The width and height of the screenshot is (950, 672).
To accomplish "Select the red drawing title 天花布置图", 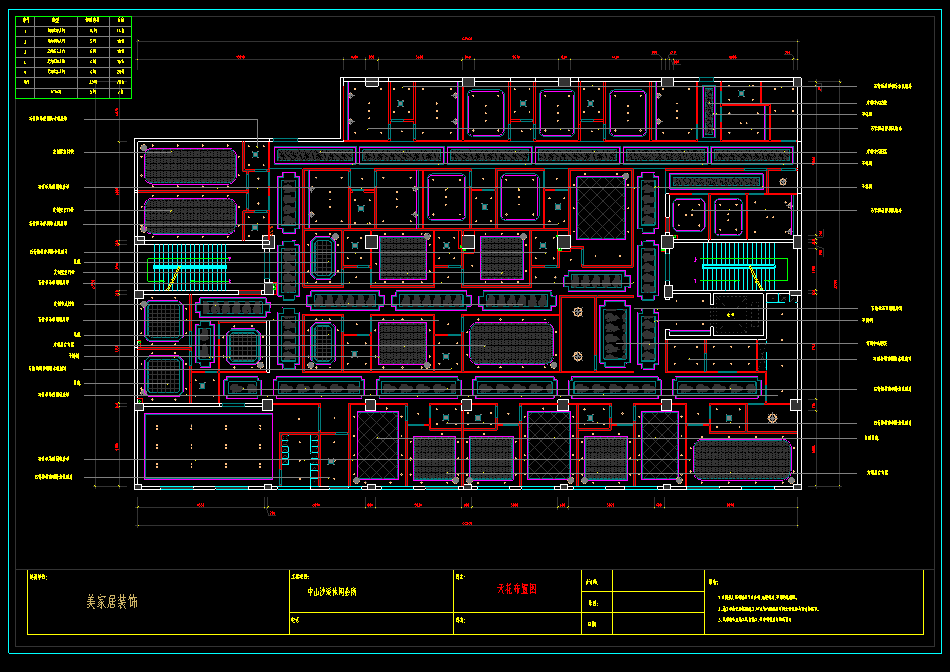I will click(516, 590).
